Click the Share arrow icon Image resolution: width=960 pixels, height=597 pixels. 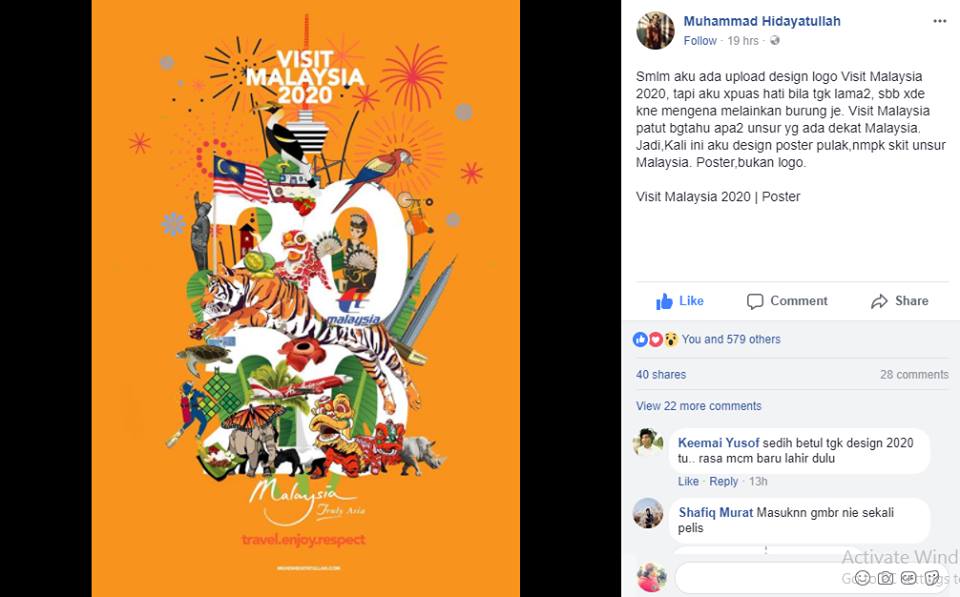(x=879, y=301)
